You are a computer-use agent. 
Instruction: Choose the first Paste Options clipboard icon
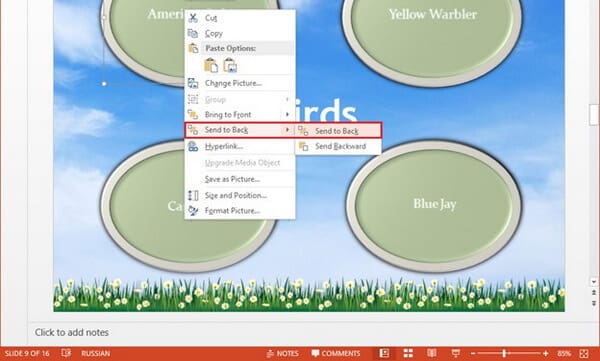211,65
